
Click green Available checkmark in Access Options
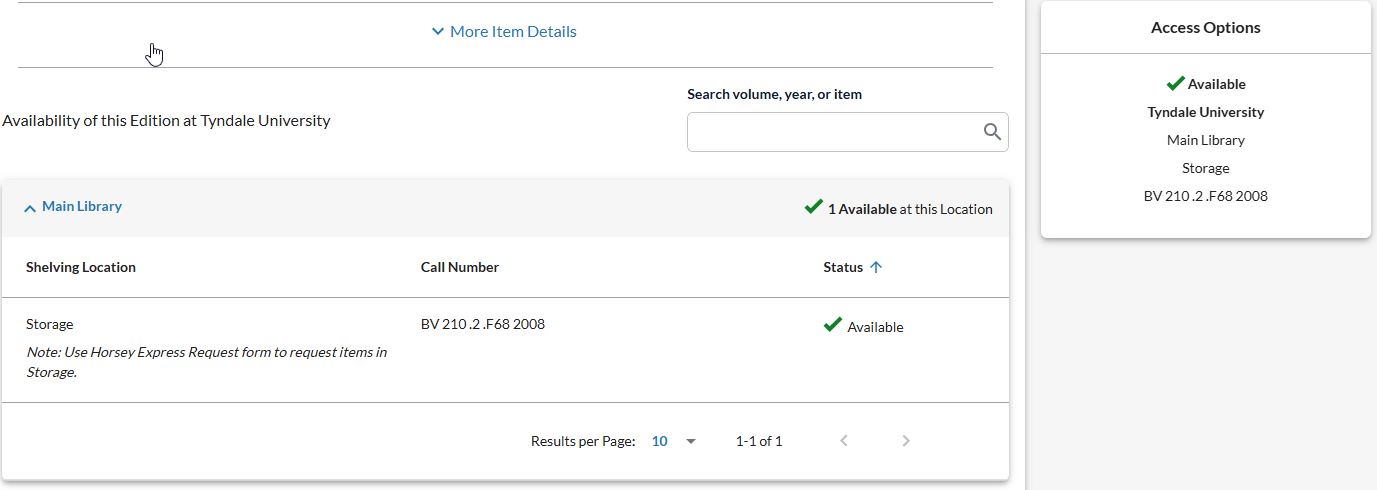[1175, 83]
